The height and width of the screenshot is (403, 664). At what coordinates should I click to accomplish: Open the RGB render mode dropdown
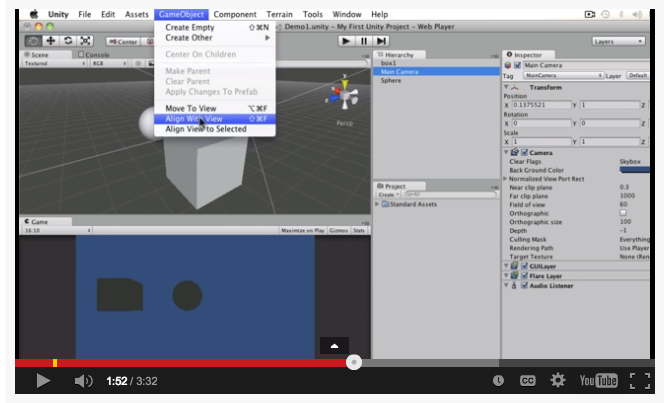pyautogui.click(x=109, y=63)
